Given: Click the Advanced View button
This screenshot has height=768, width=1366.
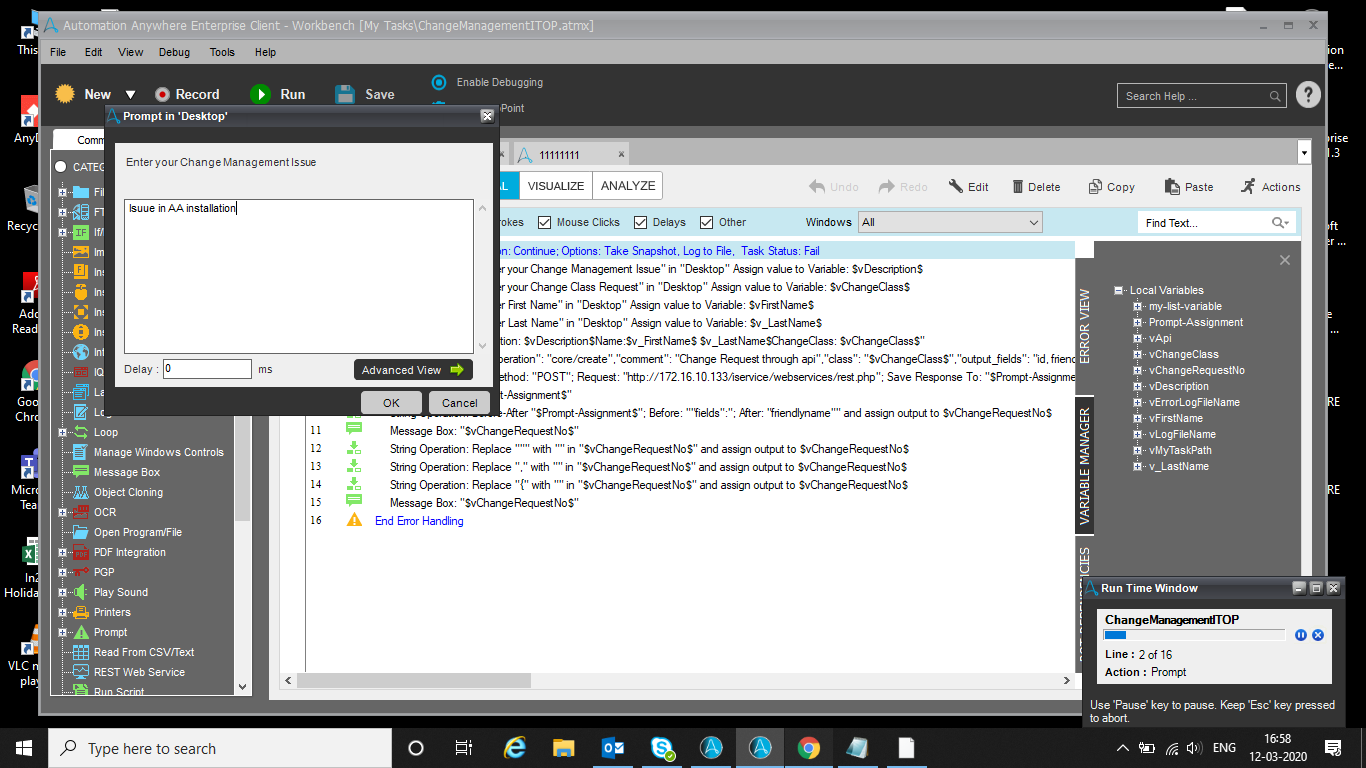Looking at the screenshot, I should (413, 370).
